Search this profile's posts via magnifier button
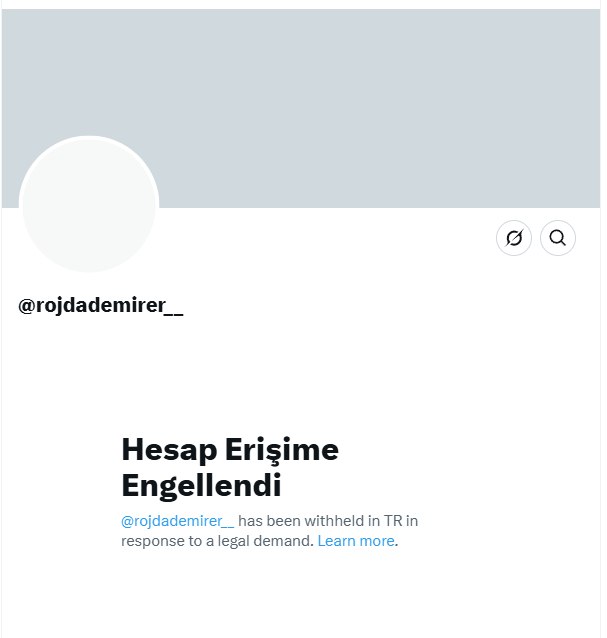Viewport: 607px width, 638px height. (557, 238)
